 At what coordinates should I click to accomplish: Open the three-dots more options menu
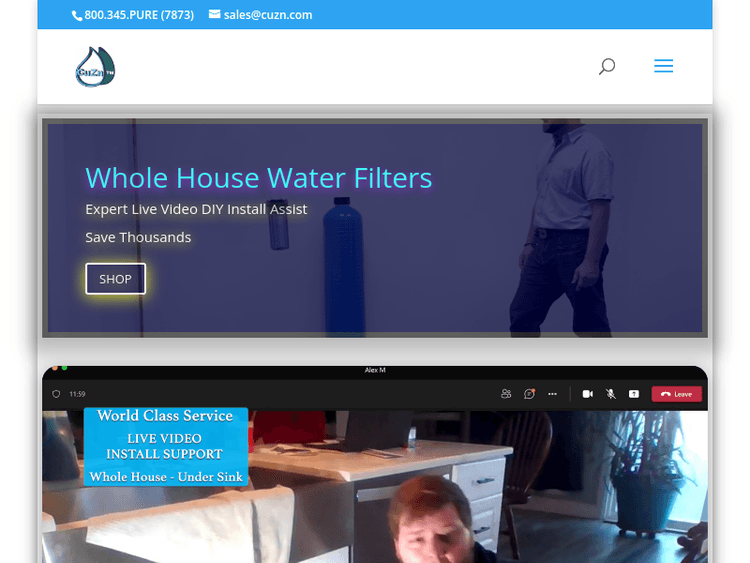click(552, 394)
